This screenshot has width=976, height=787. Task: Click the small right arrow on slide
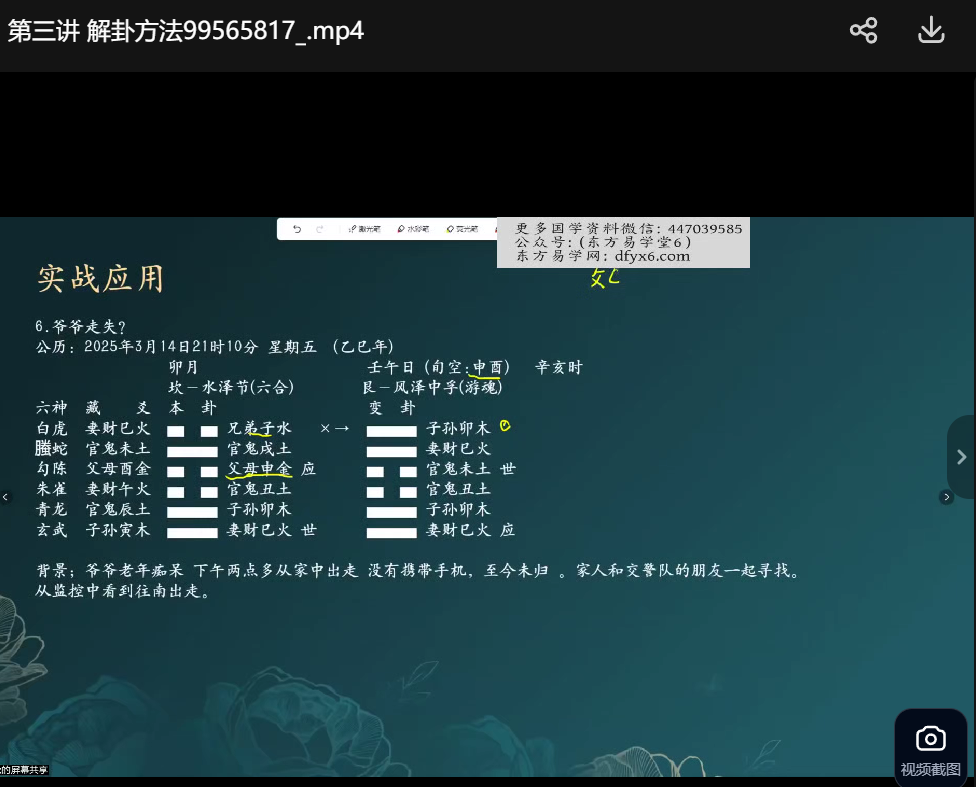click(x=946, y=497)
